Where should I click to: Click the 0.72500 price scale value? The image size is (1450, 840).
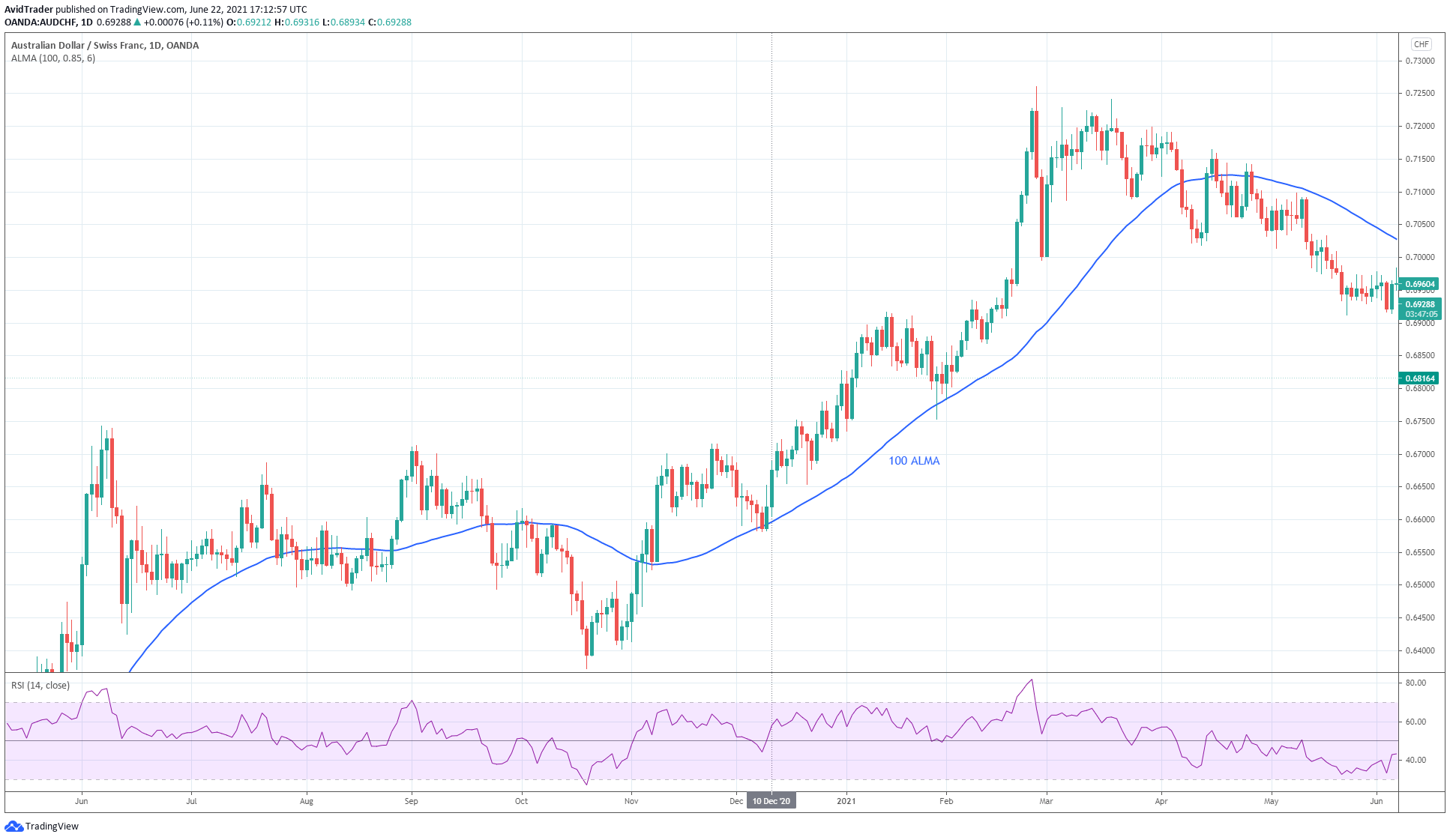pos(1419,93)
